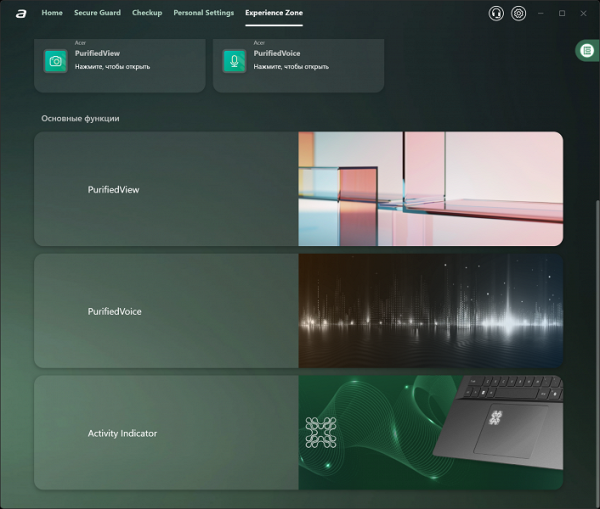
Task: Click the PurifiedView glass panels thumbnail
Action: click(430, 189)
